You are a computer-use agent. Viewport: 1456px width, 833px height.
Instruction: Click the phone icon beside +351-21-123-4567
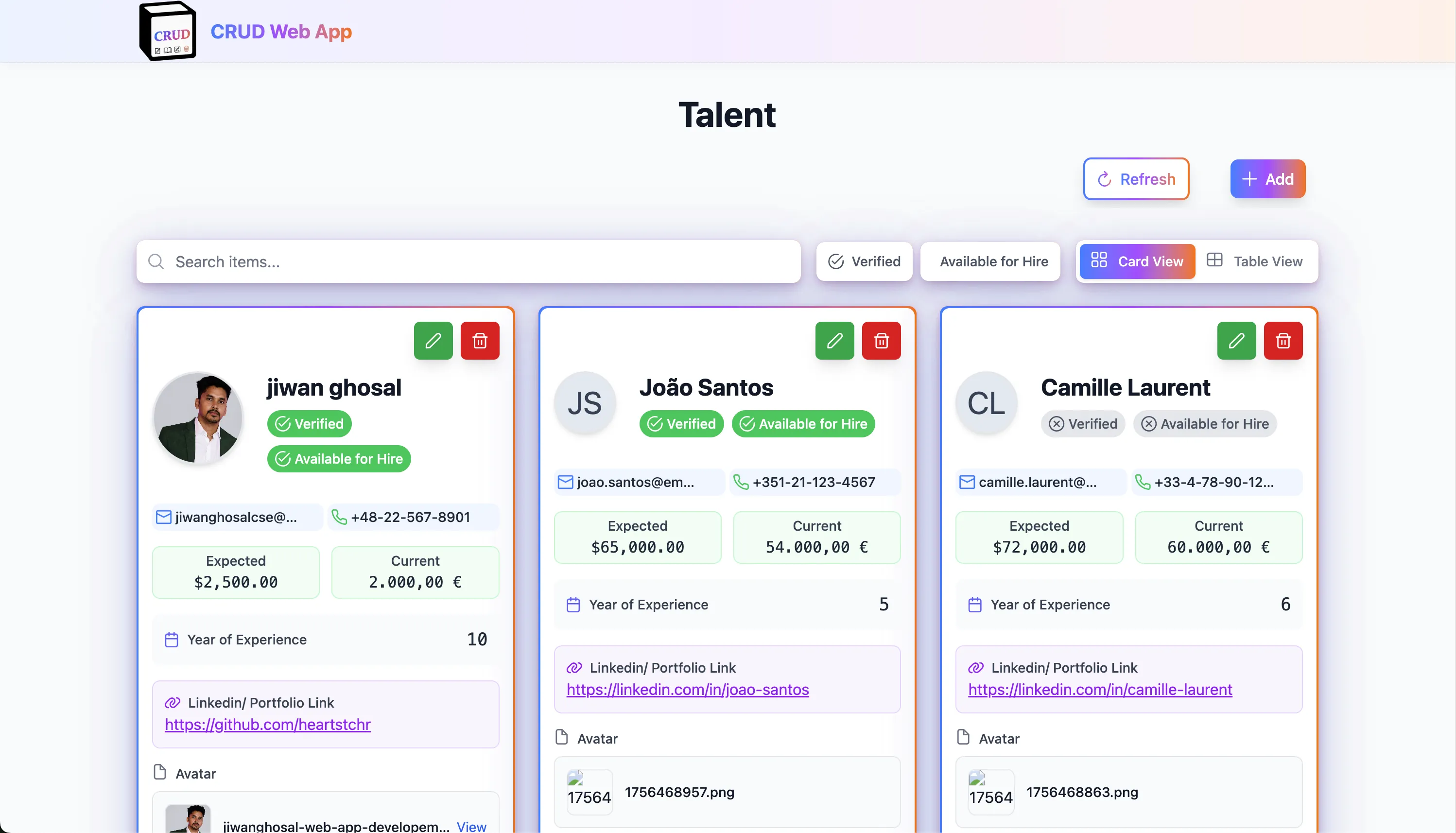(x=741, y=482)
